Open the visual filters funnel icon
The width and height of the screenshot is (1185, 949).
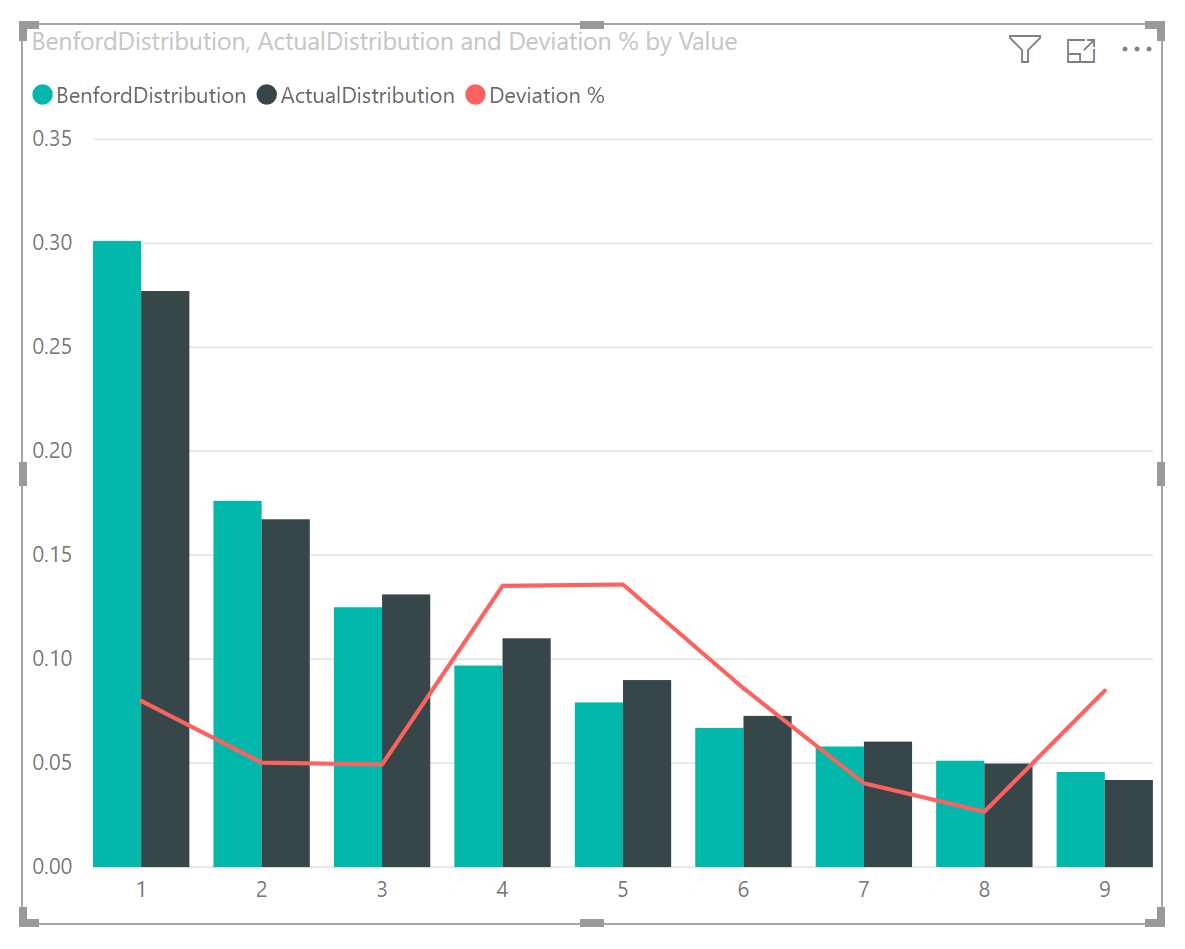pyautogui.click(x=1025, y=50)
